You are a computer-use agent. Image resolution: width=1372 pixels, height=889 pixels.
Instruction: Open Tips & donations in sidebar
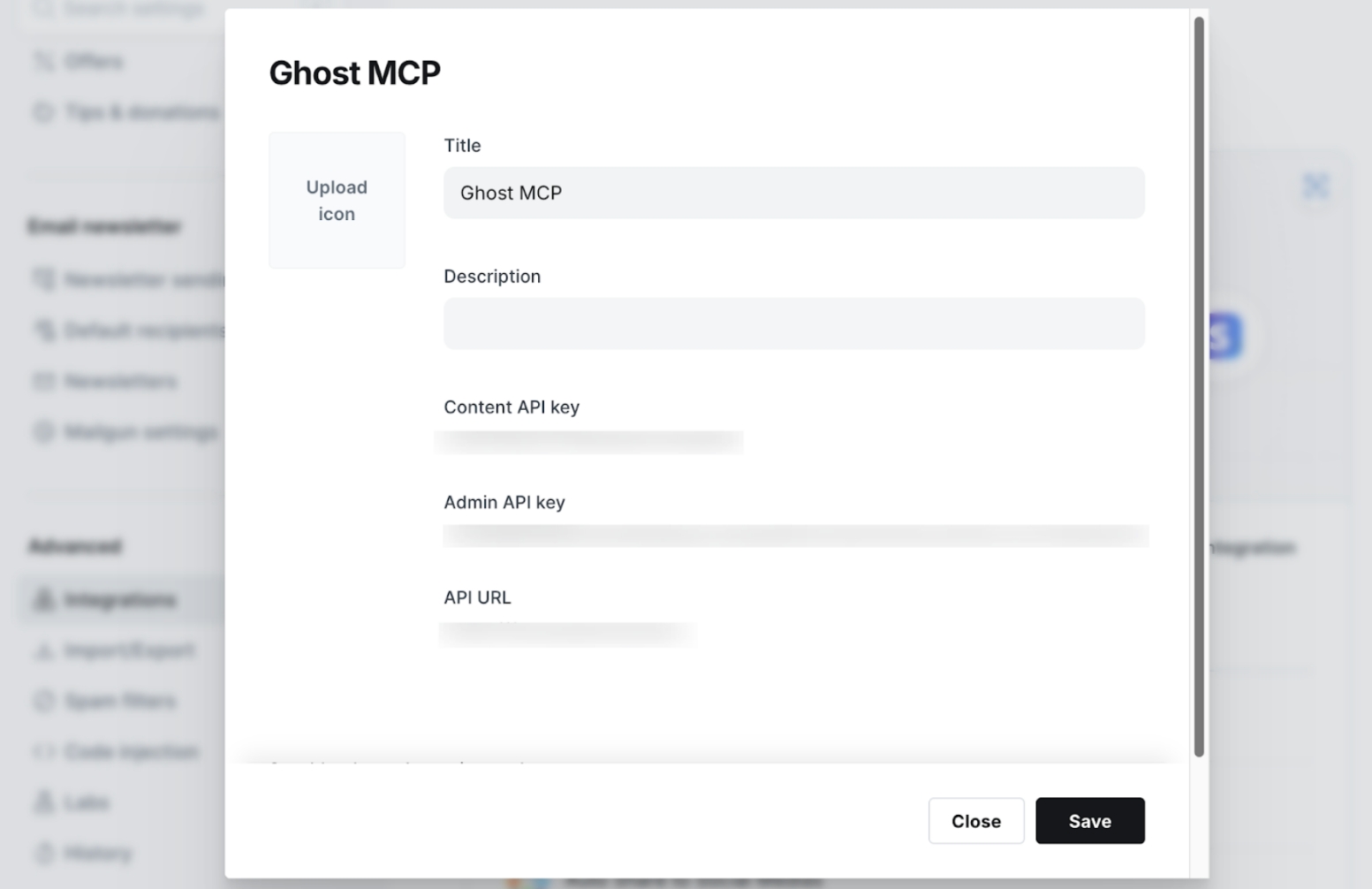click(141, 112)
